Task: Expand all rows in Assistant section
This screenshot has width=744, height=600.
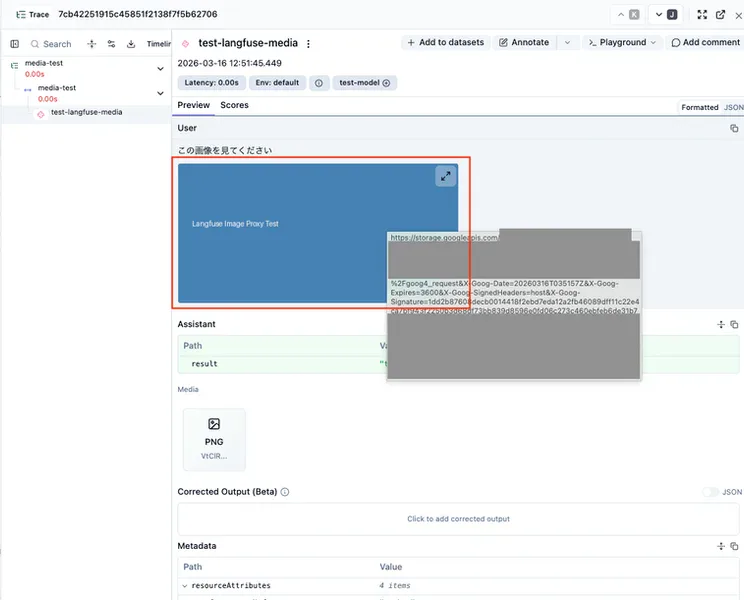Action: 721,324
